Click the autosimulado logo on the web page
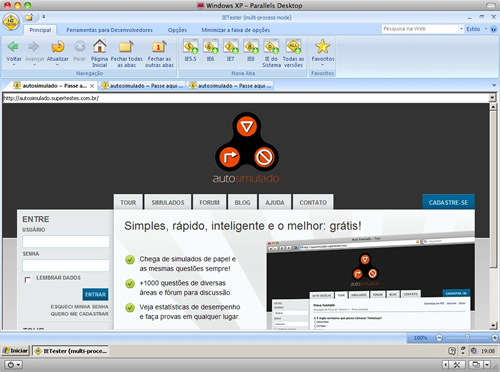 pos(246,148)
